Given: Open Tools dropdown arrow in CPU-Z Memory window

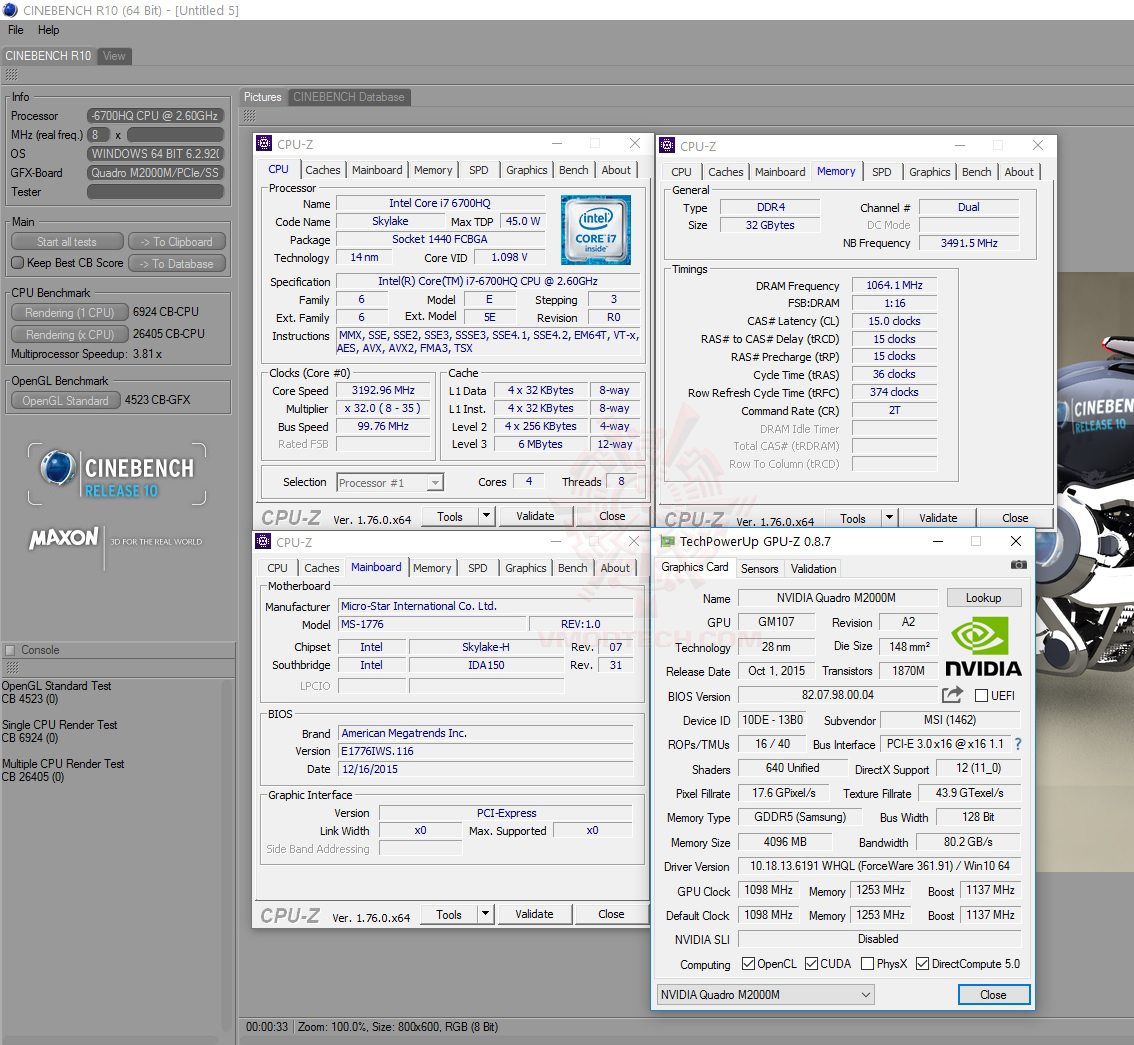Looking at the screenshot, I should [x=889, y=518].
